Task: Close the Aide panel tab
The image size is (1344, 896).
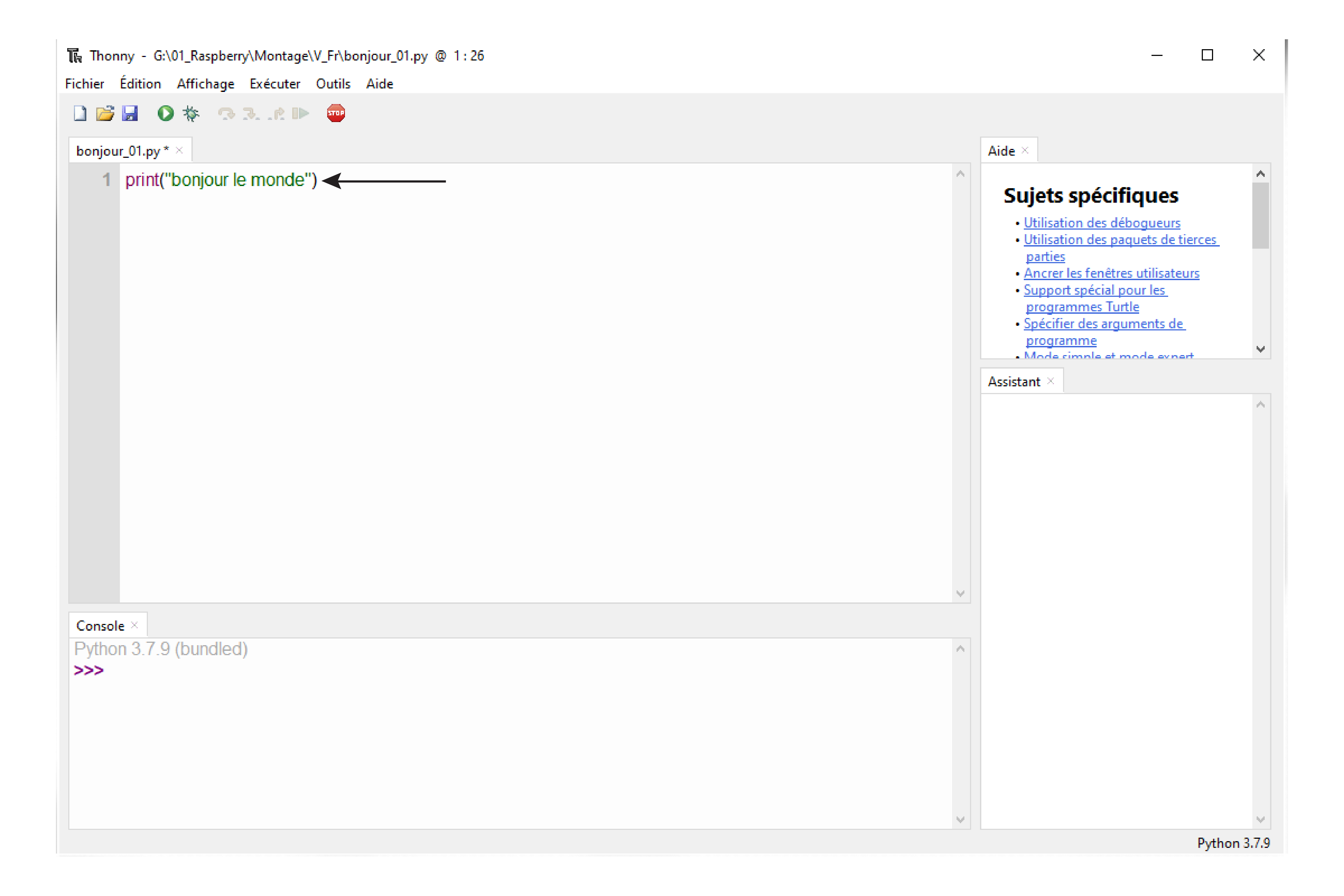Action: [x=1025, y=150]
